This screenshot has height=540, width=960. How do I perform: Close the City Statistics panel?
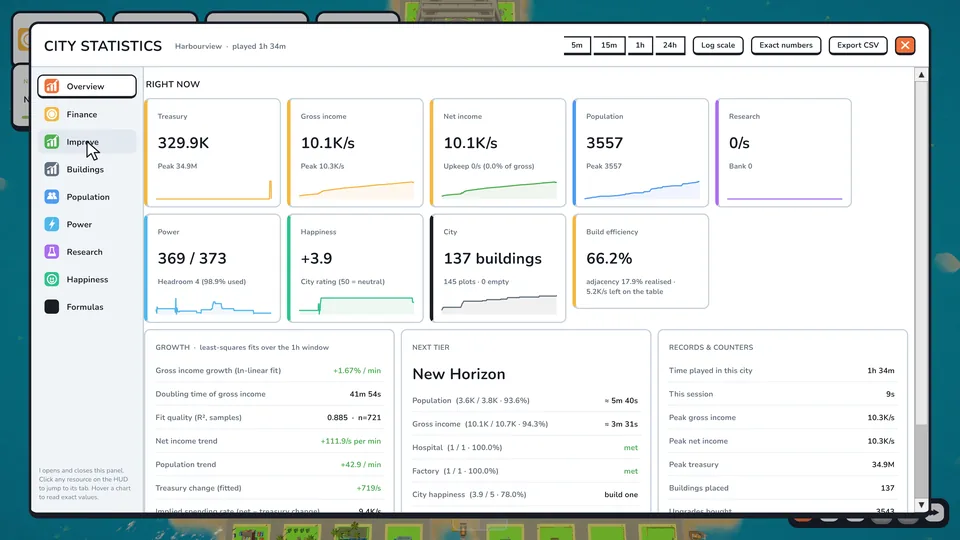click(905, 45)
